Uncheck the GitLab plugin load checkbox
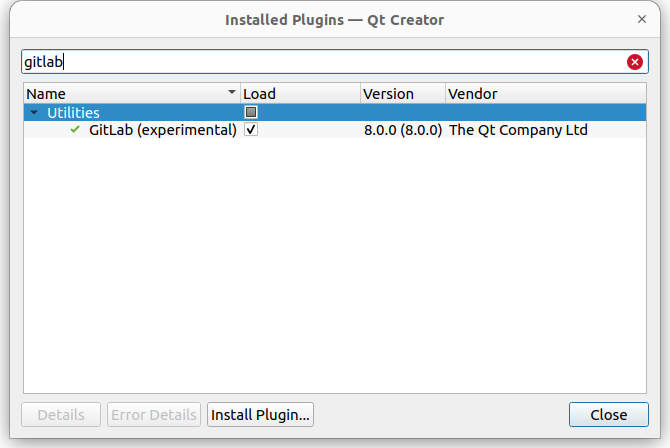 click(x=251, y=130)
